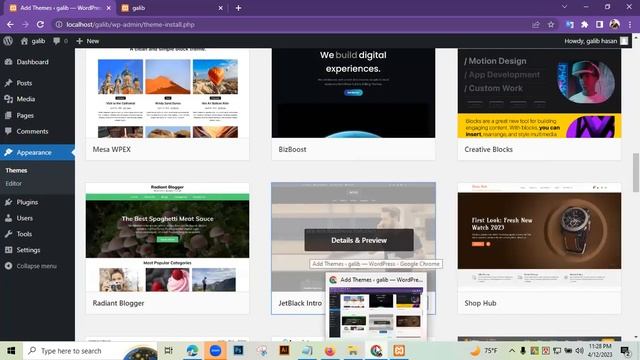Viewport: 640px width, 360px height.
Task: Click the Mesa WPEX theme name
Action: click(111, 149)
